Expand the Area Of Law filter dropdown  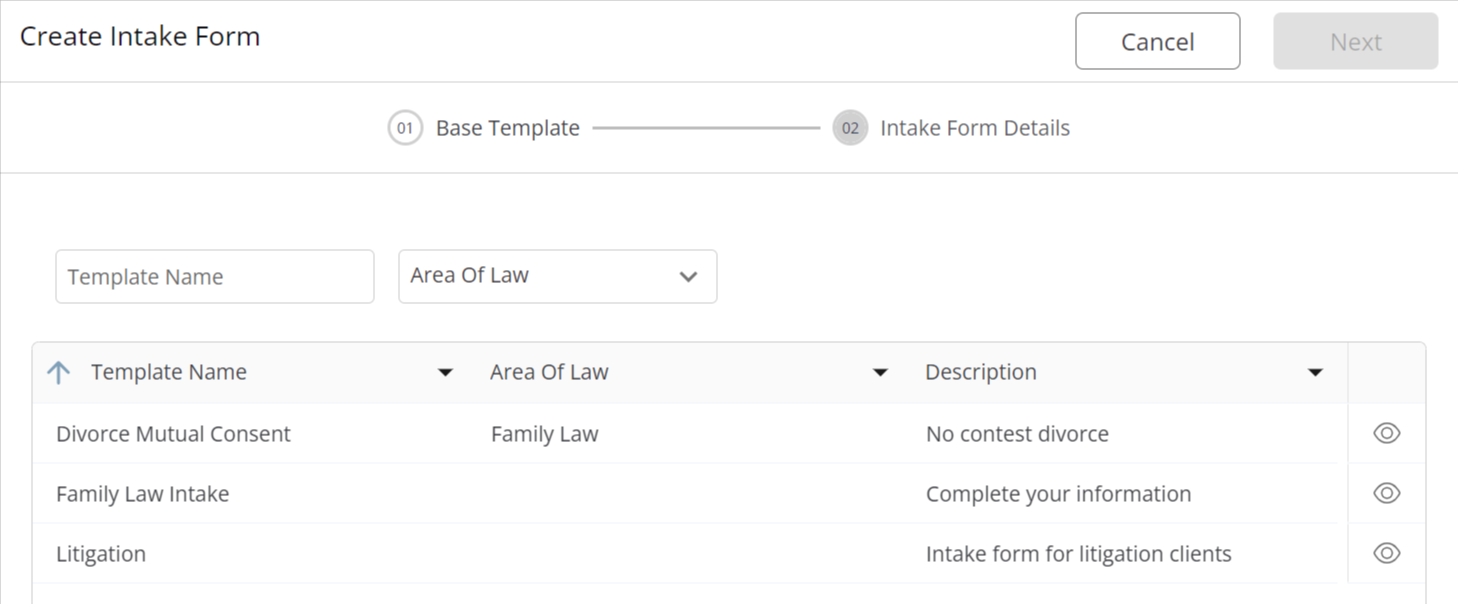point(558,276)
